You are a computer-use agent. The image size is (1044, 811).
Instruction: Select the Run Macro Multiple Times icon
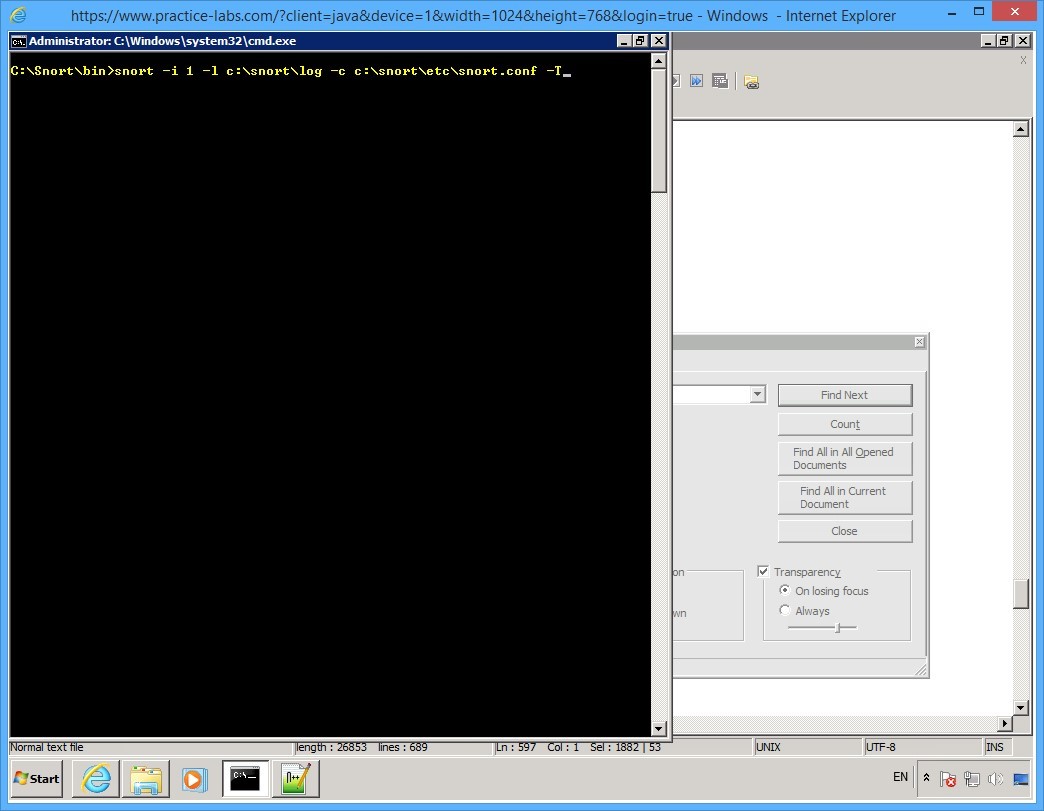[x=696, y=81]
